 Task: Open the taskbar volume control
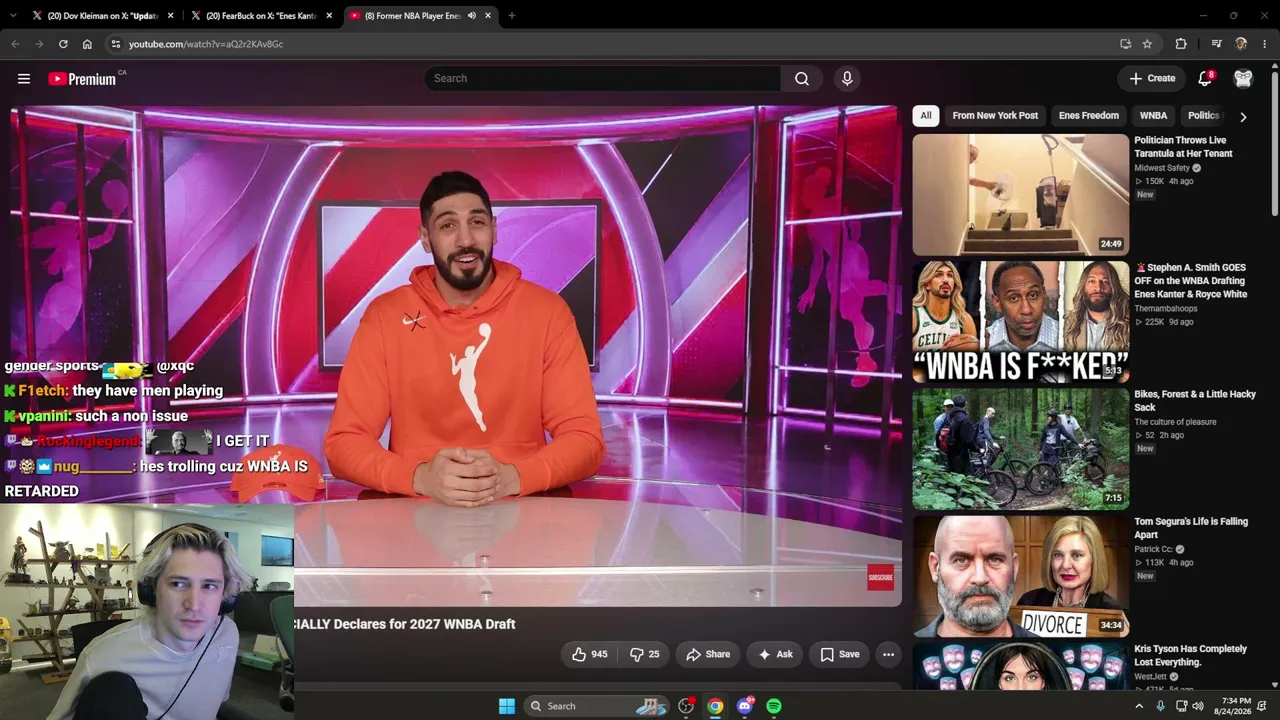pyautogui.click(x=1199, y=706)
